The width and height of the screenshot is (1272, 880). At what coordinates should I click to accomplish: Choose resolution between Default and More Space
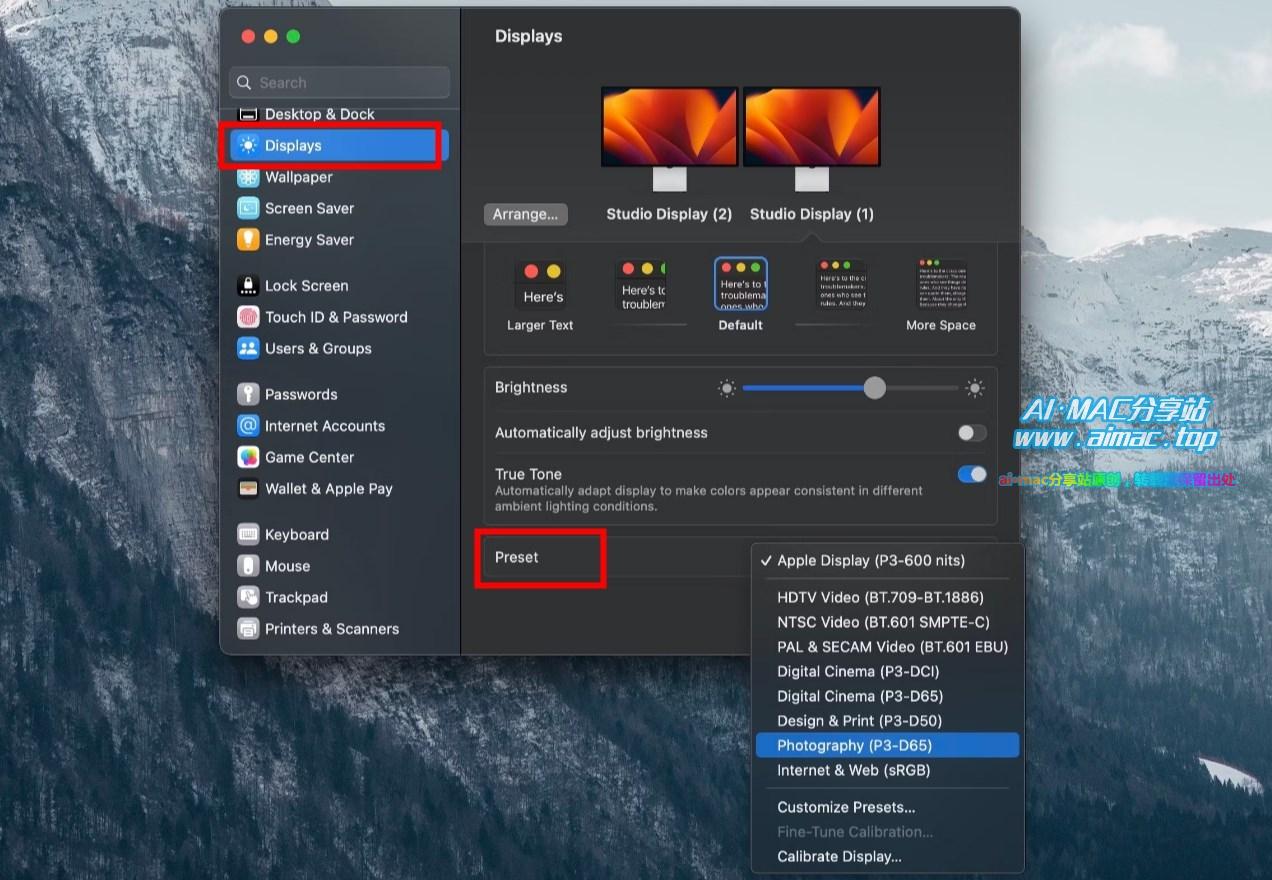click(841, 287)
